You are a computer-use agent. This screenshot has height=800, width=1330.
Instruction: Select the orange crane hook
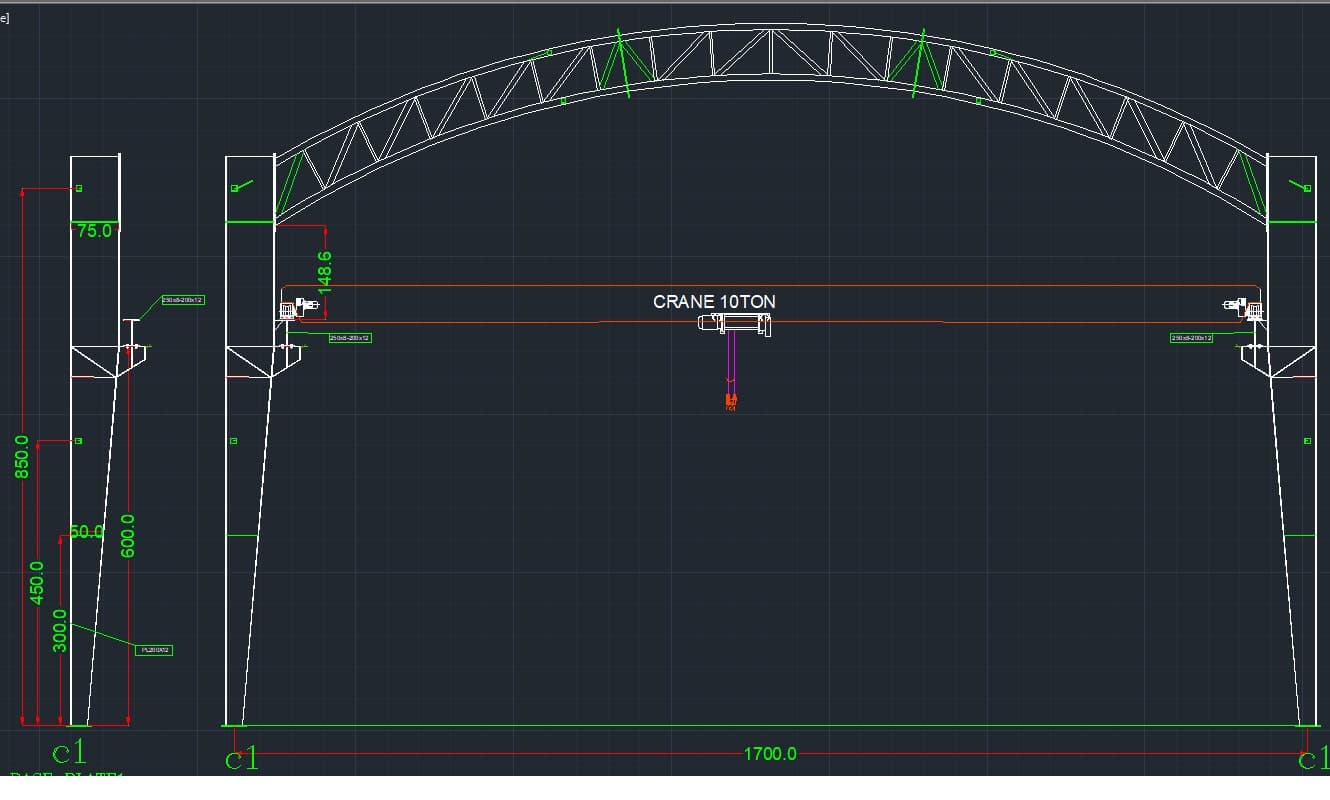pyautogui.click(x=731, y=402)
